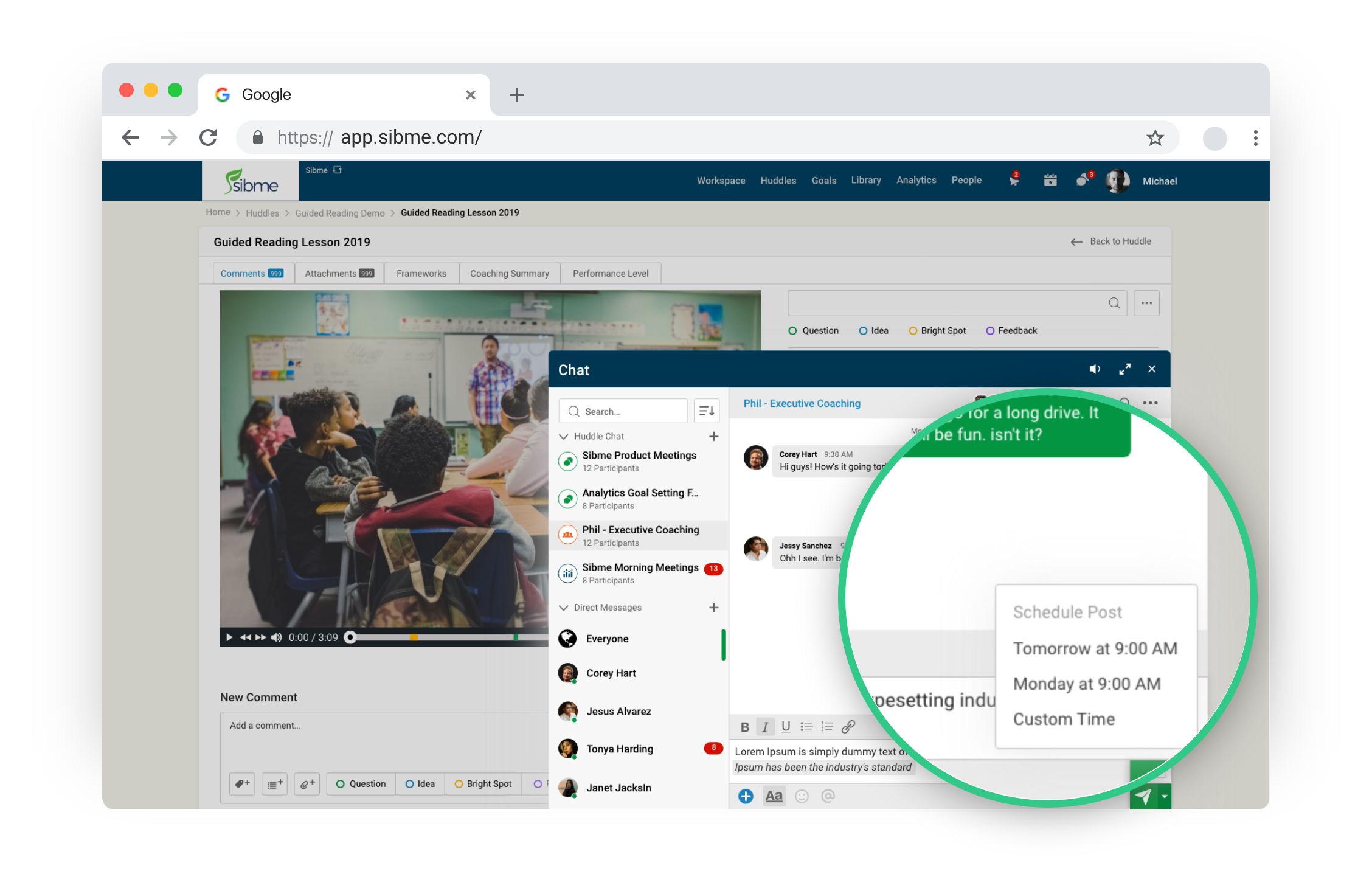Toggle the Aa text formatting toolbar

tap(774, 796)
